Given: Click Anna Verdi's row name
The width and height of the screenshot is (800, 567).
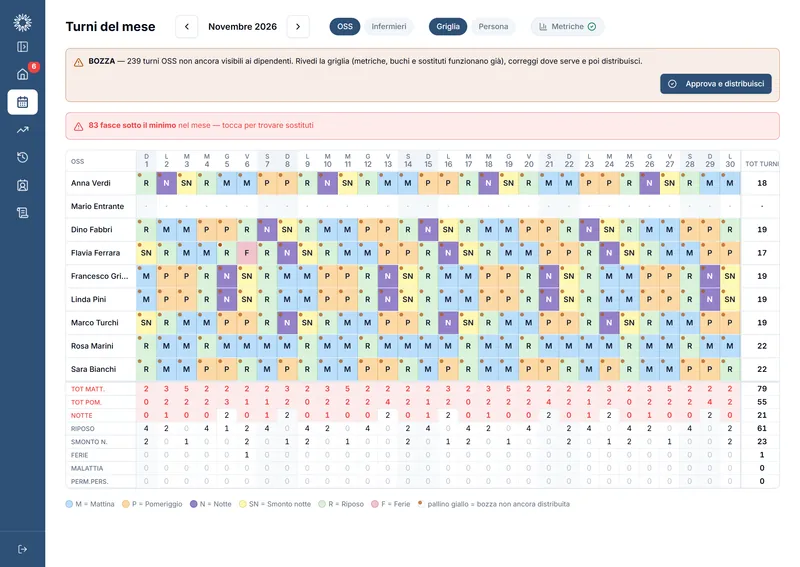Looking at the screenshot, I should [91, 183].
